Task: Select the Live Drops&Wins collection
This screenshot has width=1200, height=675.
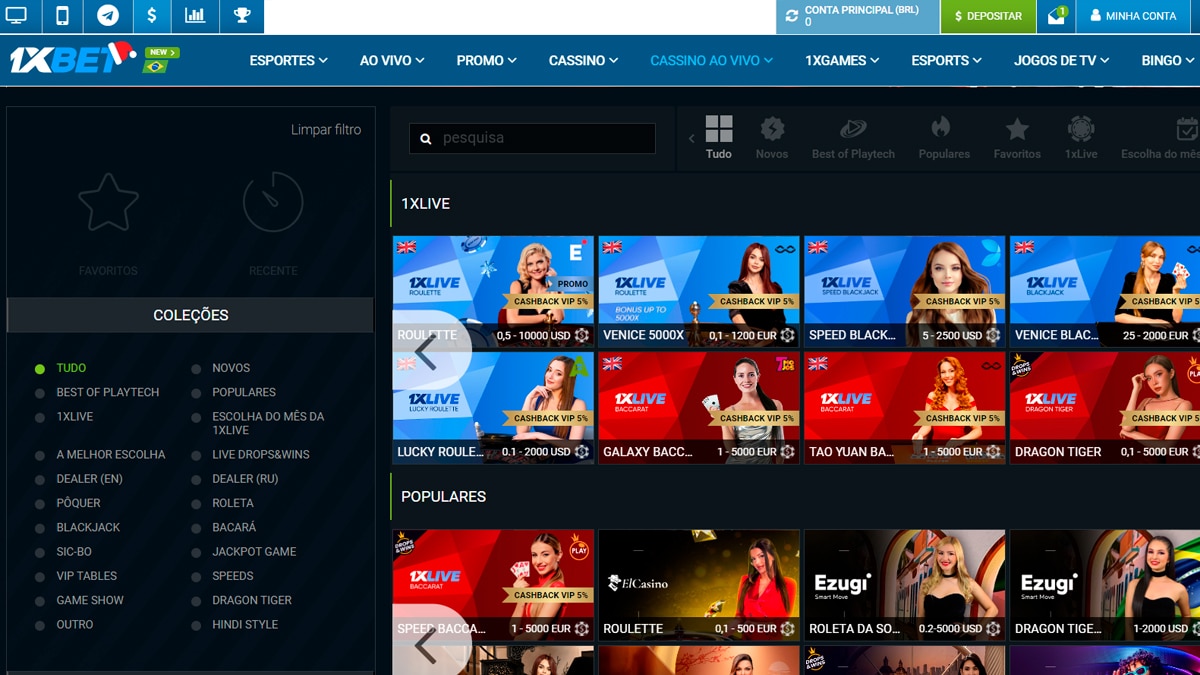Action: coord(261,454)
